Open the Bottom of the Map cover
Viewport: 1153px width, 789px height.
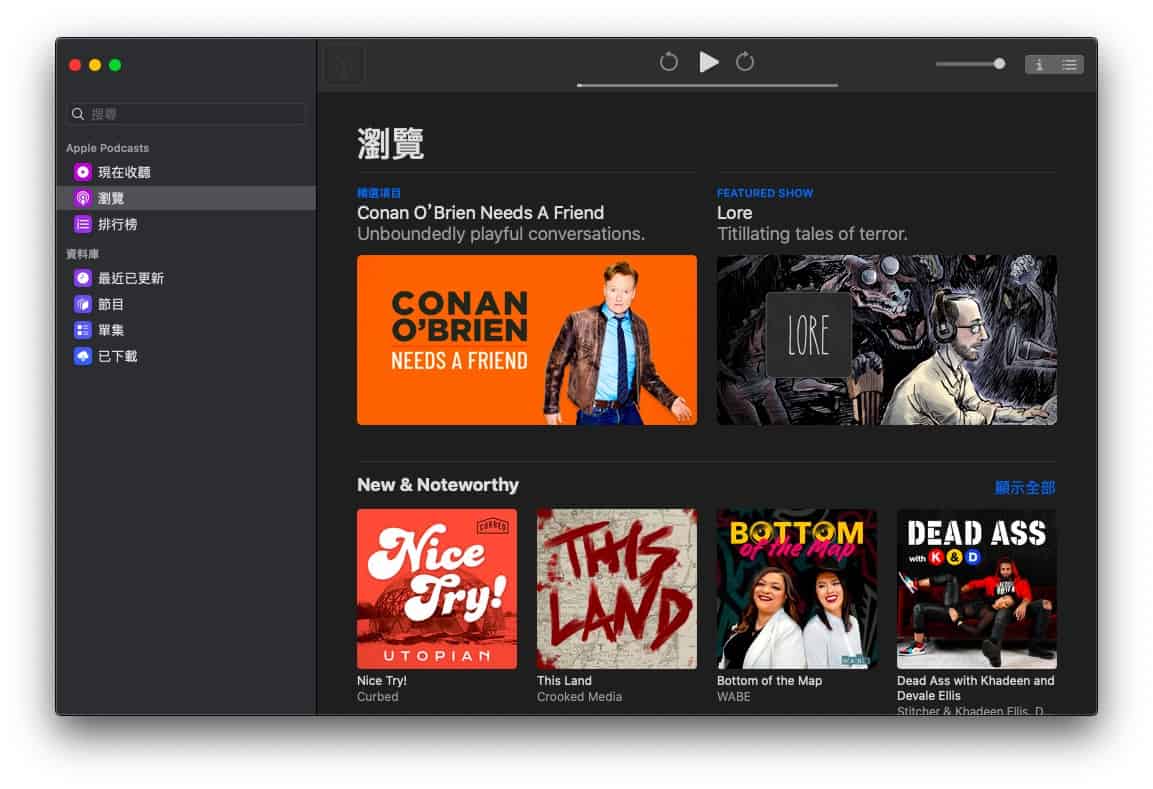click(796, 588)
